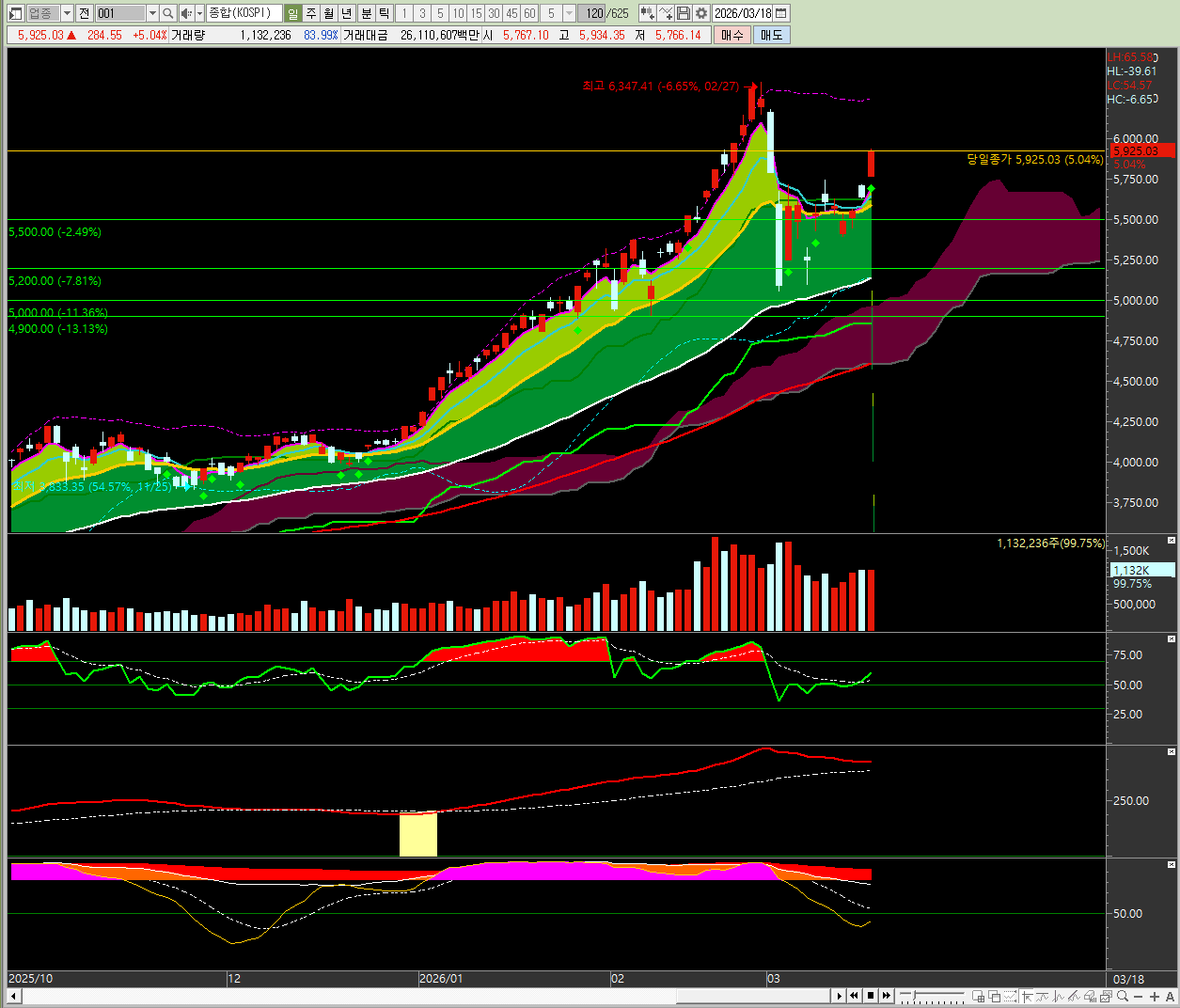
Task: Close the bottom indicator panel with X
Action: tap(1172, 864)
